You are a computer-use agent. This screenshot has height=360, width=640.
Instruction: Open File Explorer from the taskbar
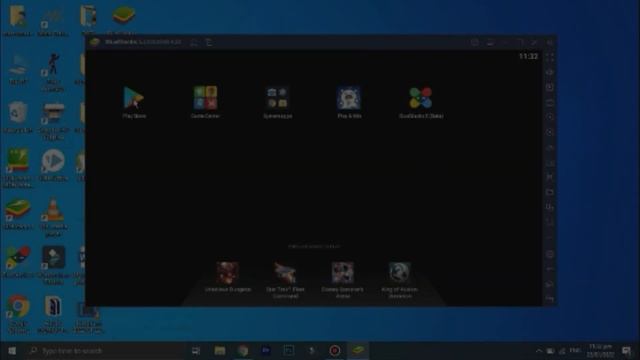(x=220, y=351)
